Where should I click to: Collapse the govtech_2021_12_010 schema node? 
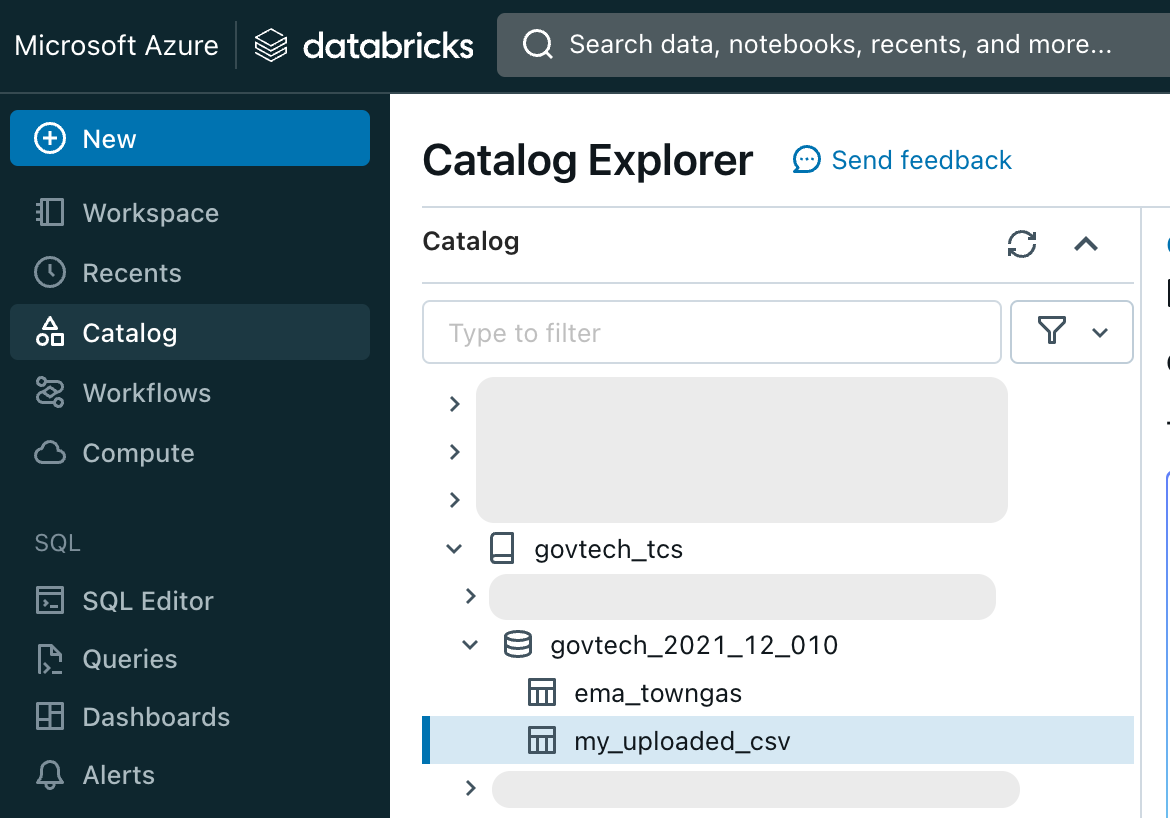click(x=470, y=645)
